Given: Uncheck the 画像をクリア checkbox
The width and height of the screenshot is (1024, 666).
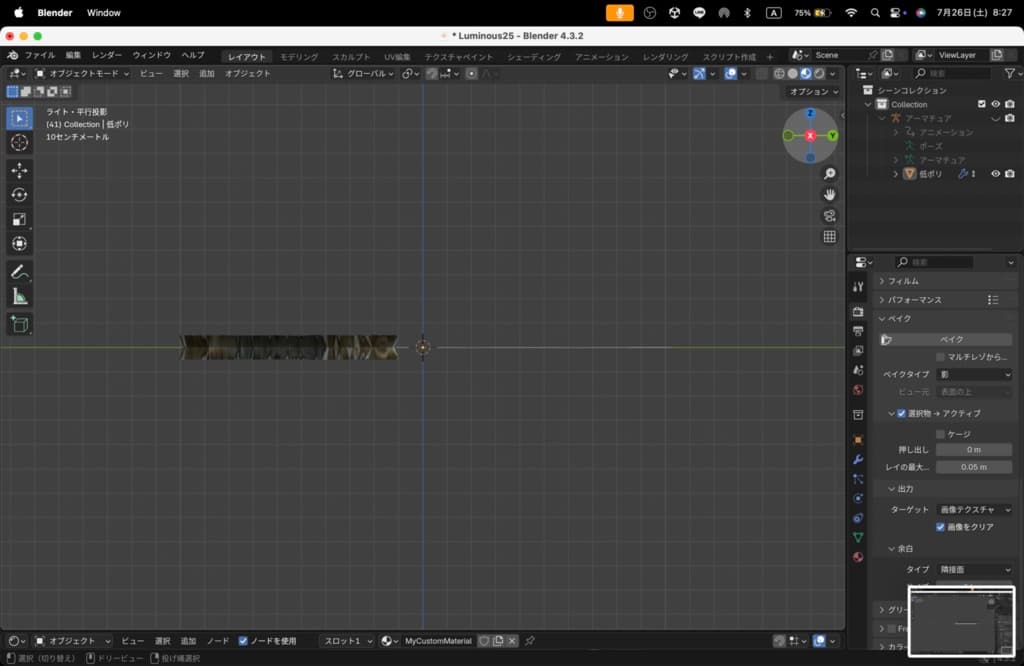Looking at the screenshot, I should (940, 527).
